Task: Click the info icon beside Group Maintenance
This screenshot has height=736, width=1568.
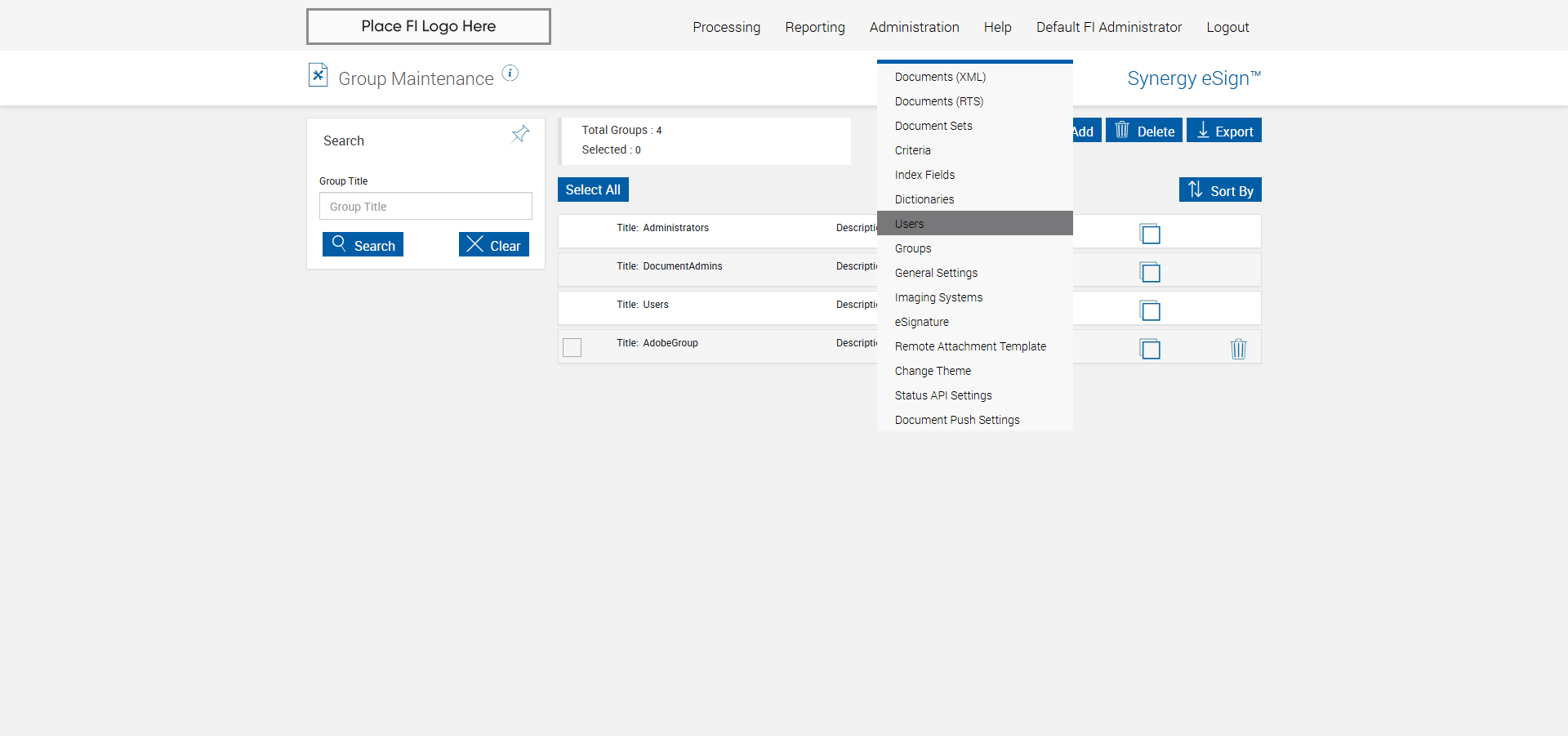Action: click(x=510, y=74)
